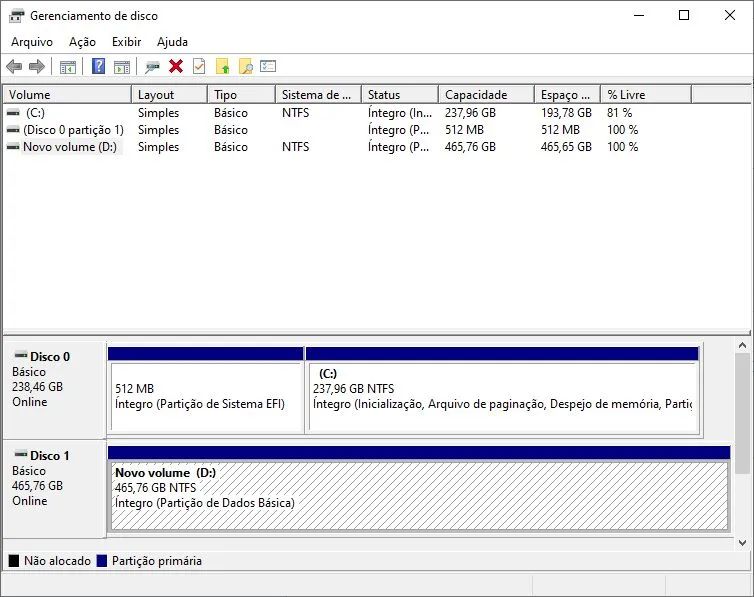This screenshot has width=754, height=597.
Task: Select Novo volume (D:) partition block
Action: click(419, 489)
